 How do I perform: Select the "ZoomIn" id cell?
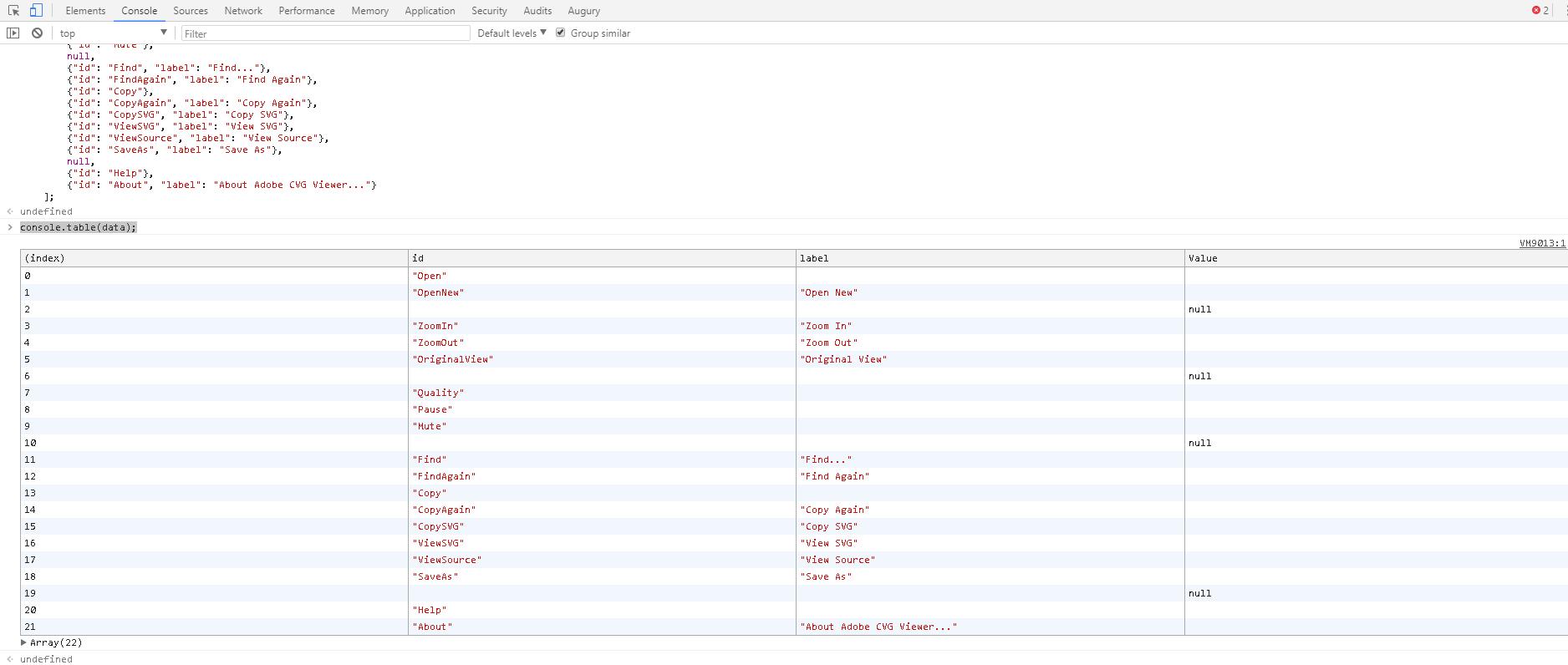click(x=602, y=326)
